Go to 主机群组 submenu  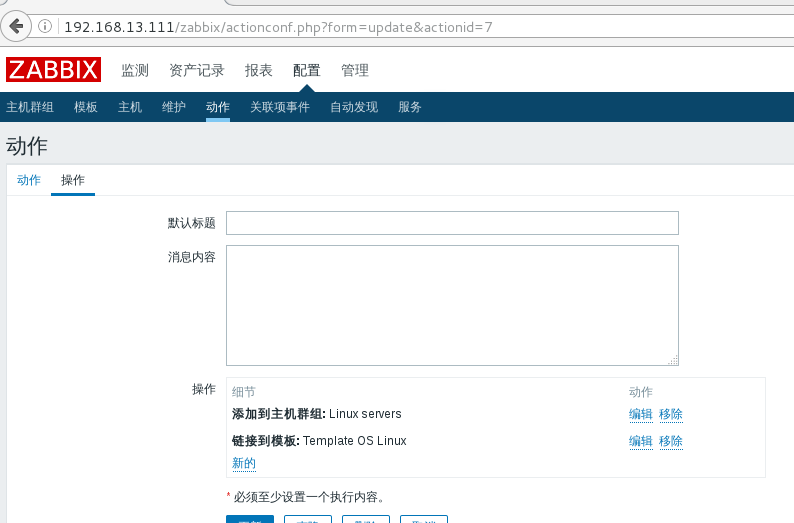(x=29, y=107)
